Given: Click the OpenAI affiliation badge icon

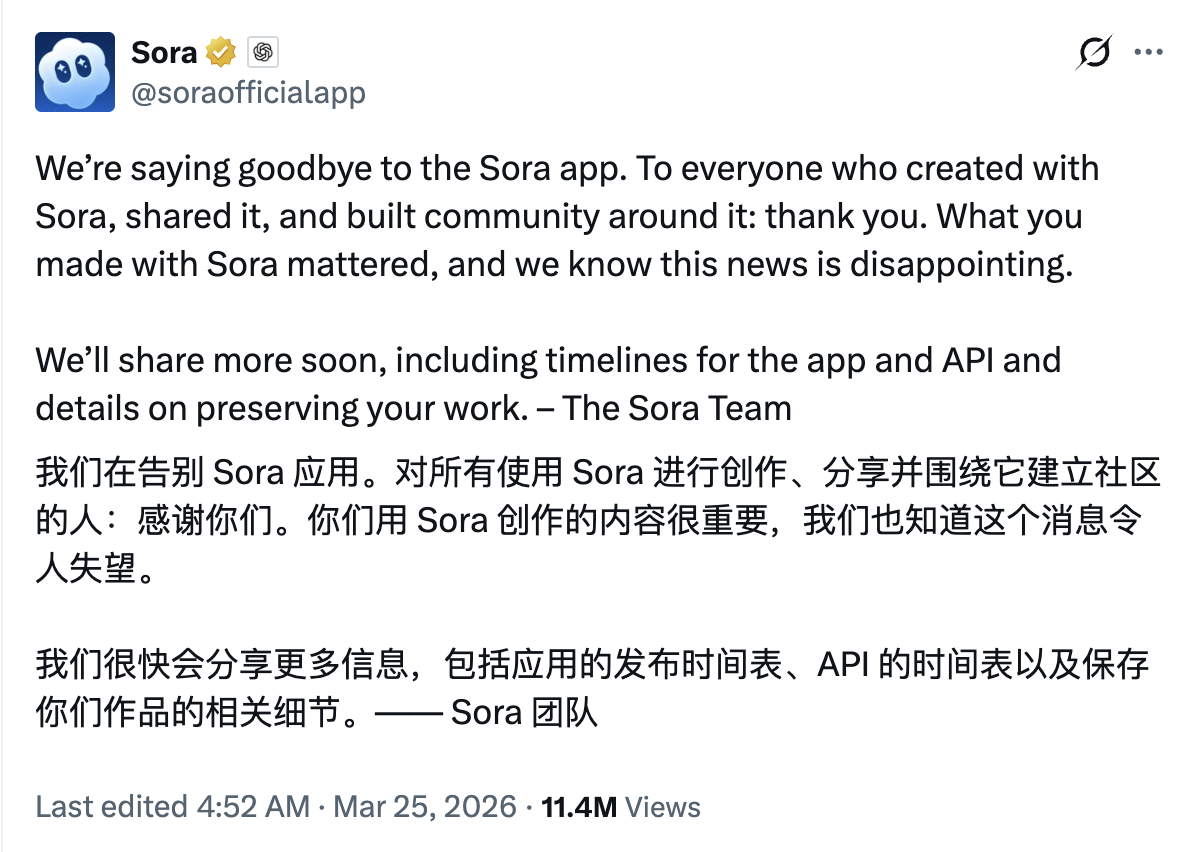Looking at the screenshot, I should coord(263,52).
